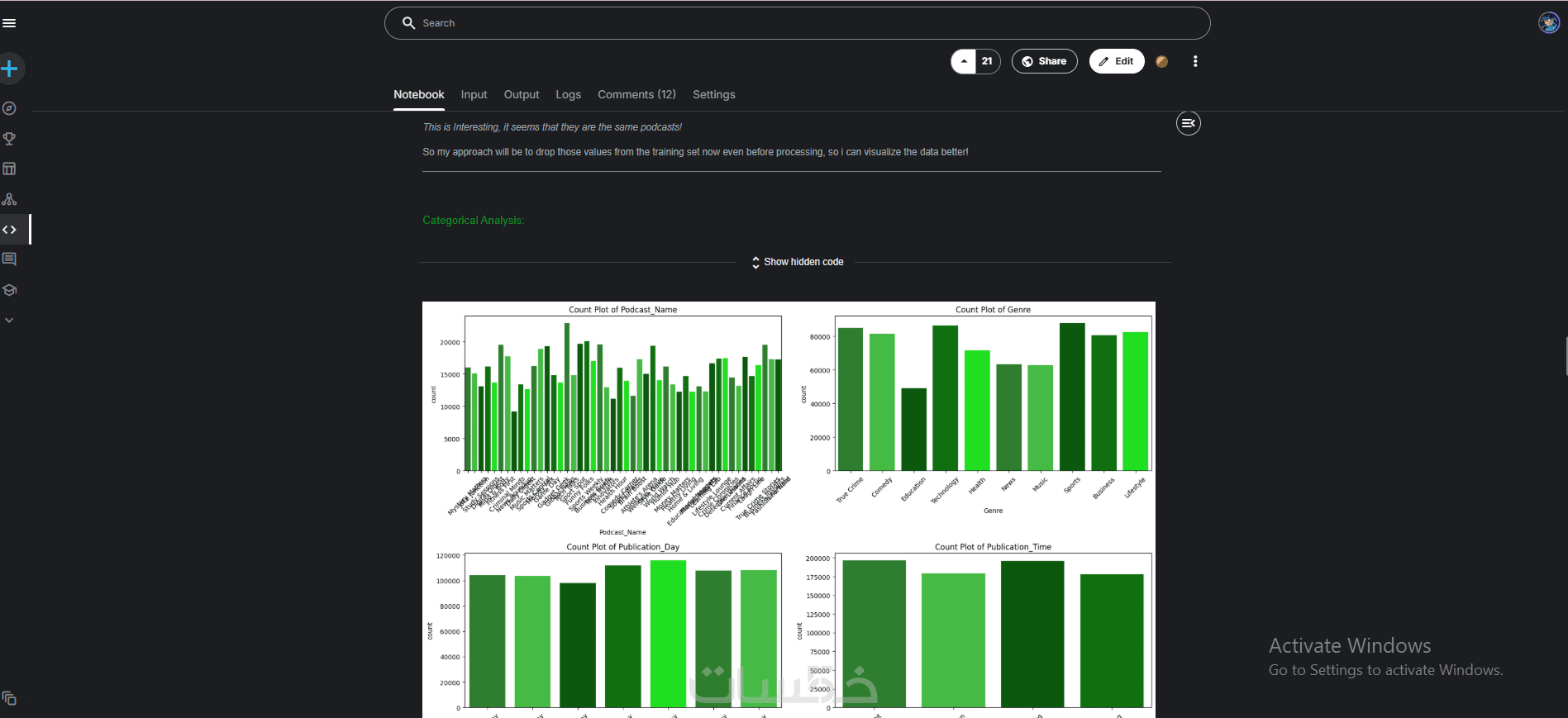The width and height of the screenshot is (1568, 718).
Task: Click the Count Plot of Genre chart
Action: 975,411
